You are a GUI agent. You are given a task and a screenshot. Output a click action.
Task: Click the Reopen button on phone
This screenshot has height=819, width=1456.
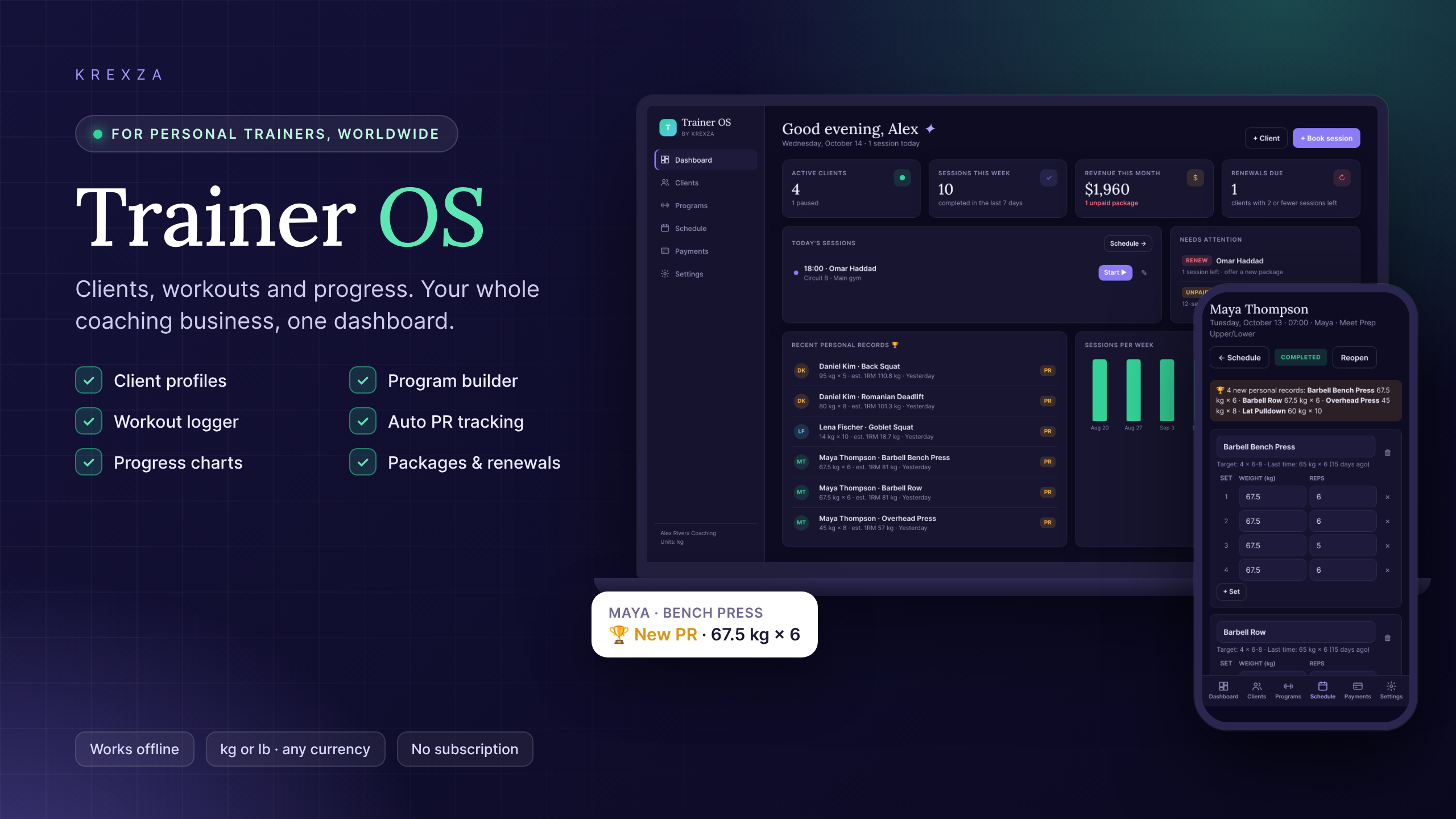click(x=1354, y=358)
